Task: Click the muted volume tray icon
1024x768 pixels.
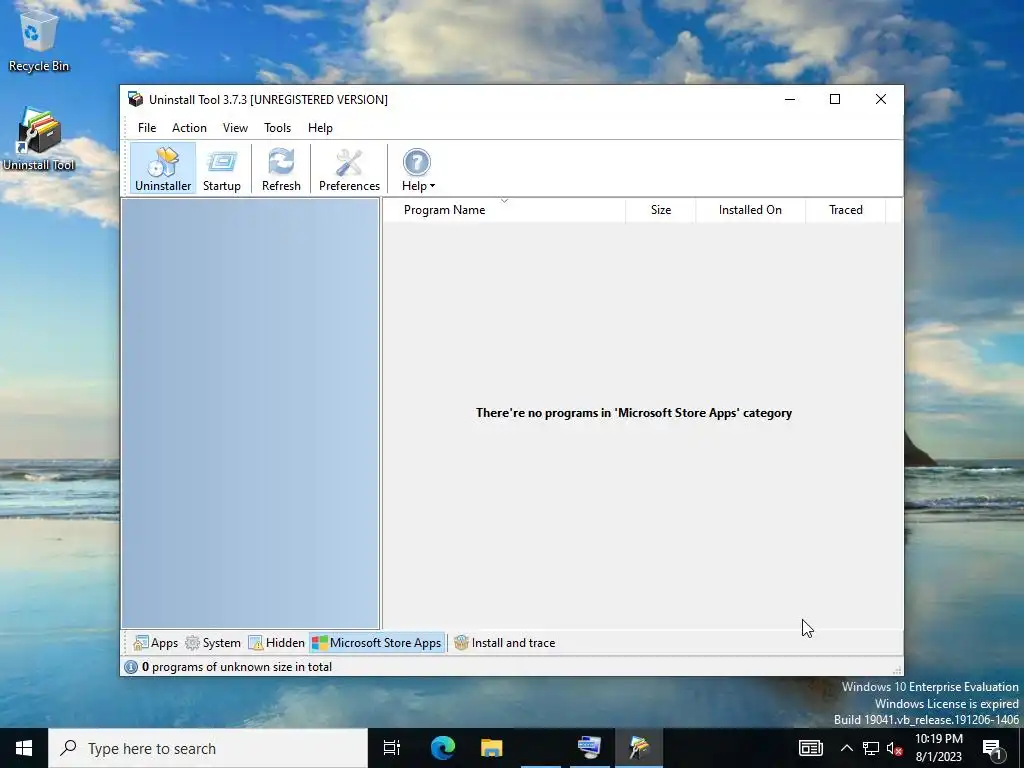Action: pyautogui.click(x=895, y=748)
